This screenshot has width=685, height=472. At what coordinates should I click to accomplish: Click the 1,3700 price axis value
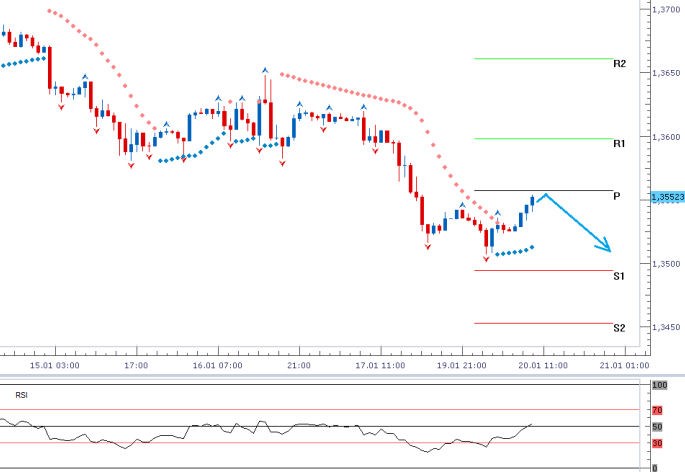click(666, 9)
